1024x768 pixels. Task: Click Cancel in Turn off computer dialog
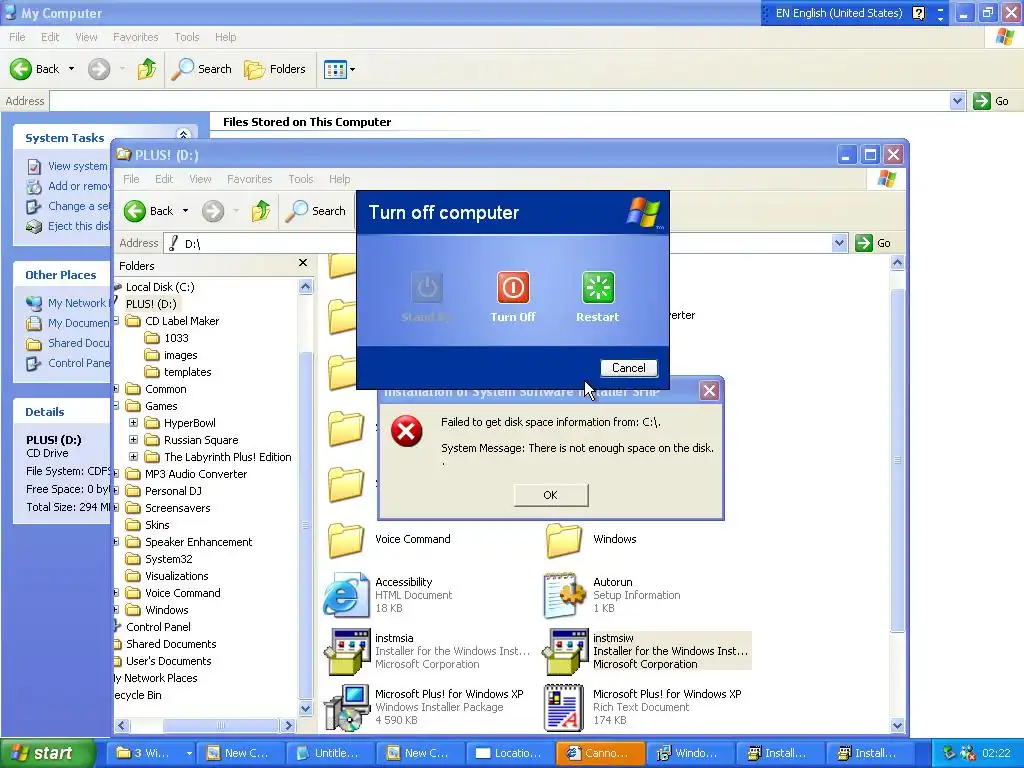click(628, 368)
